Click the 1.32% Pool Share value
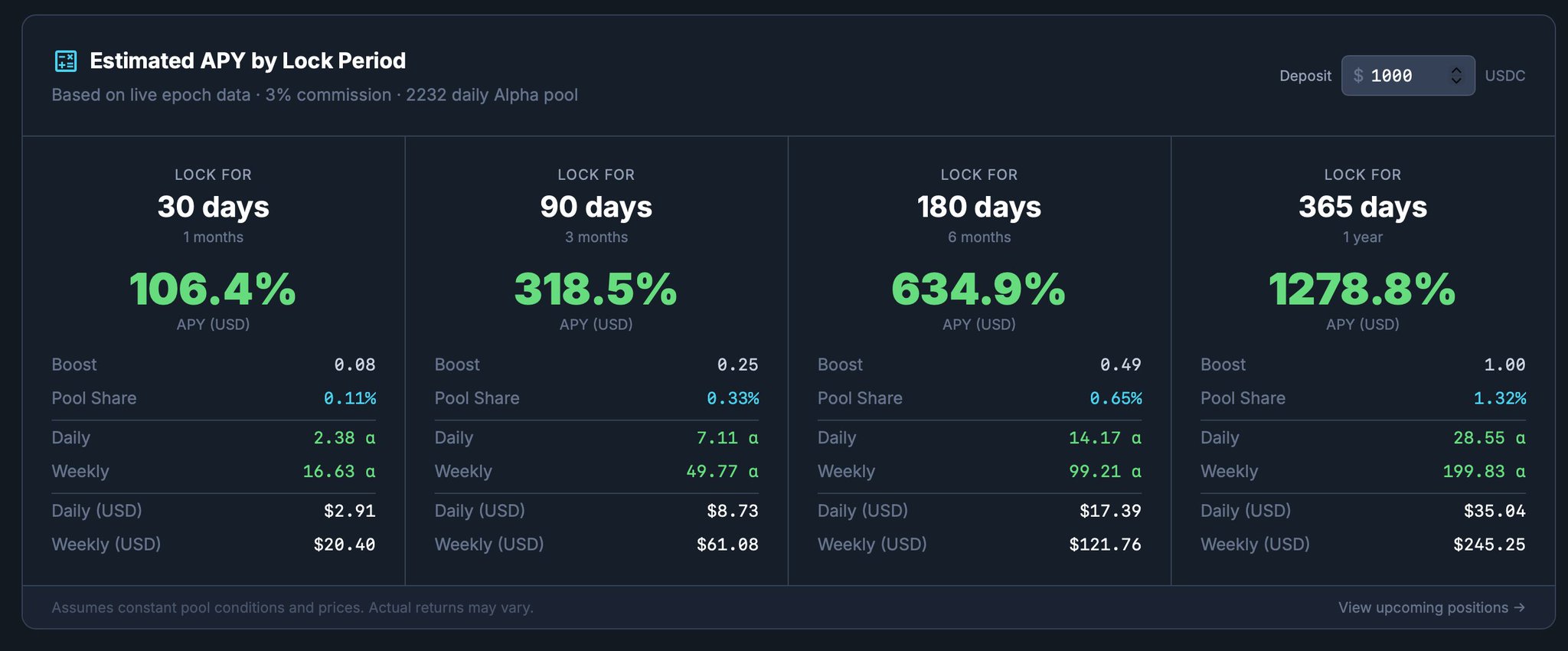This screenshot has width=1568, height=651. pos(1499,398)
